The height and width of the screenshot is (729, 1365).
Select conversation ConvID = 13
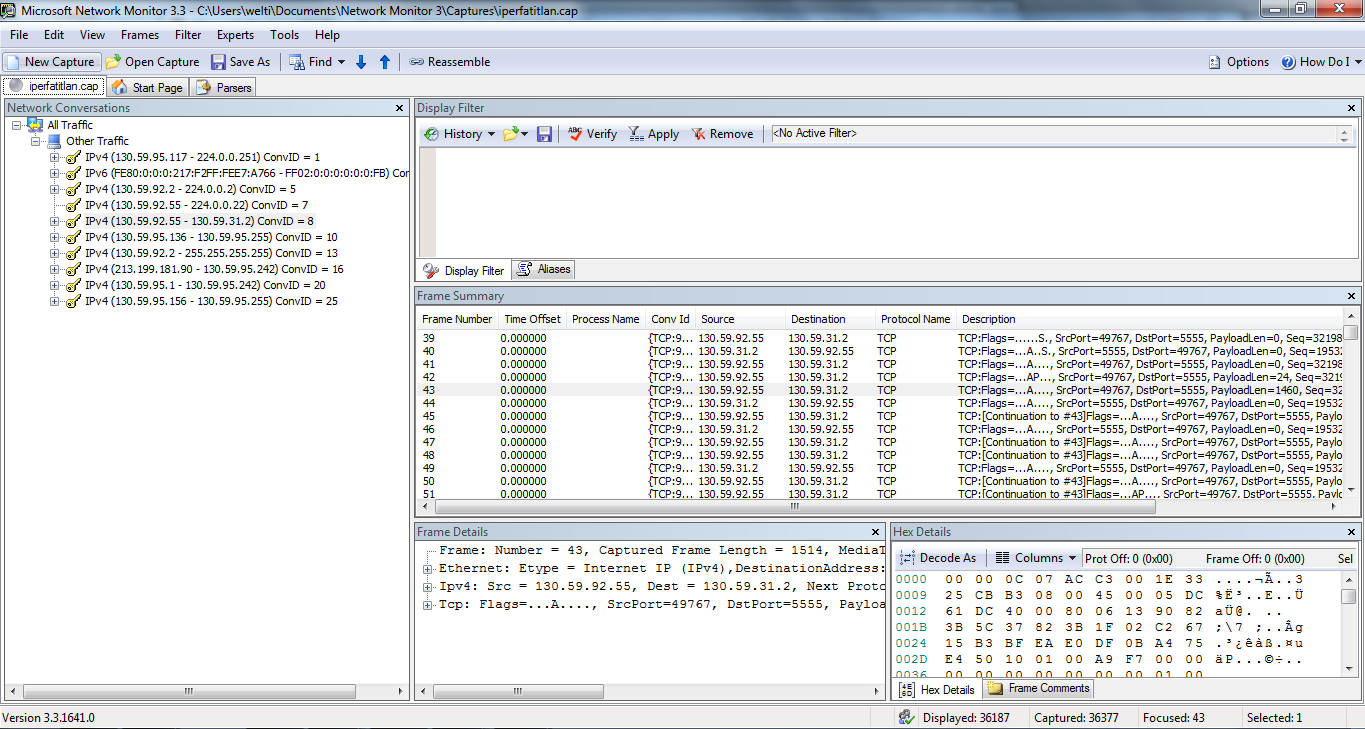(x=211, y=253)
